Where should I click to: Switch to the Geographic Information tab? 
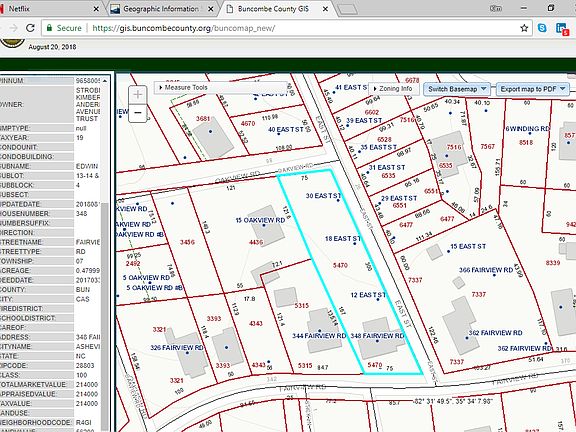tap(162, 9)
